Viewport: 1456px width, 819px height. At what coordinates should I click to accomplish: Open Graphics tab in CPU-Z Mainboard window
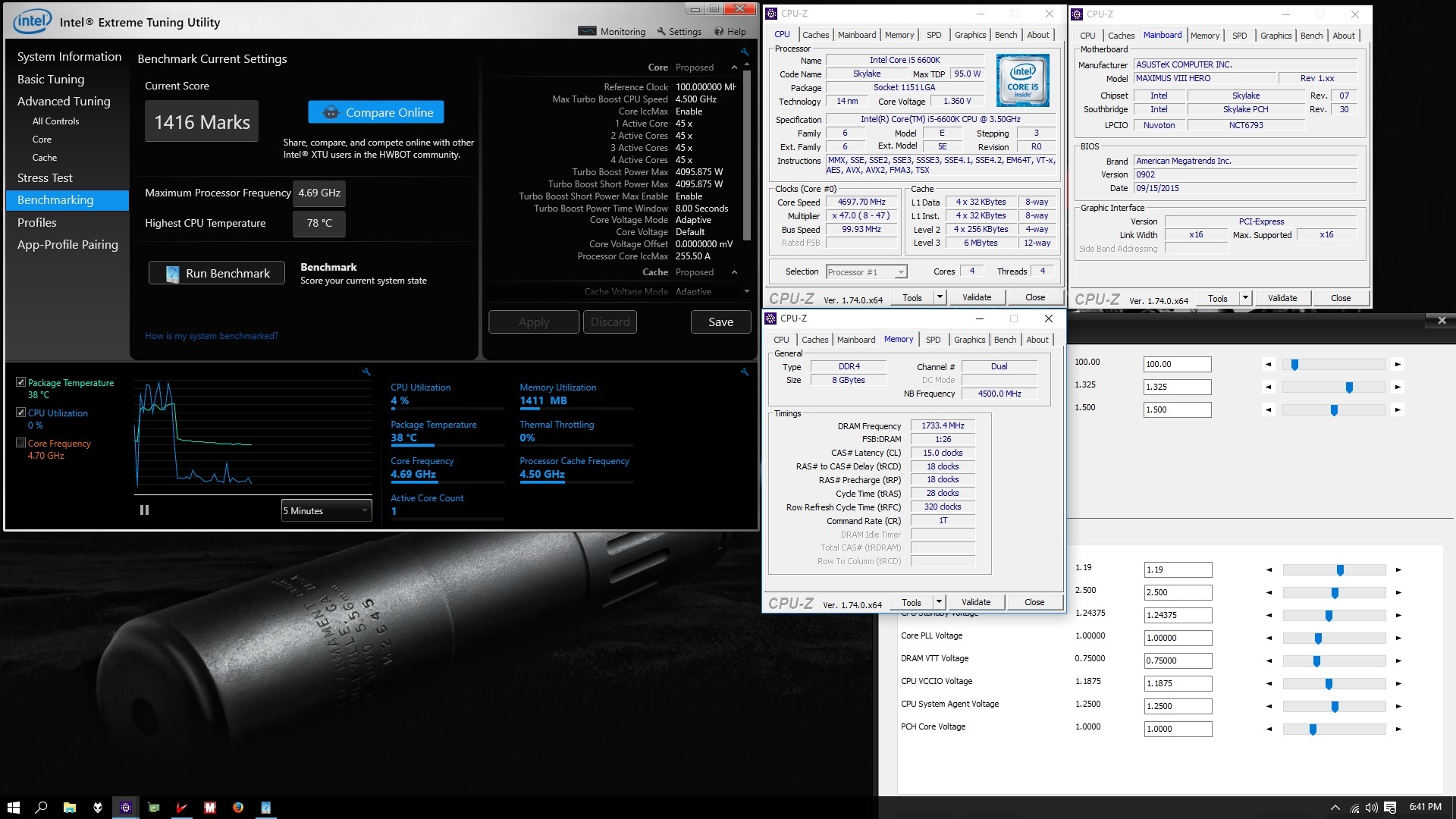(1276, 36)
